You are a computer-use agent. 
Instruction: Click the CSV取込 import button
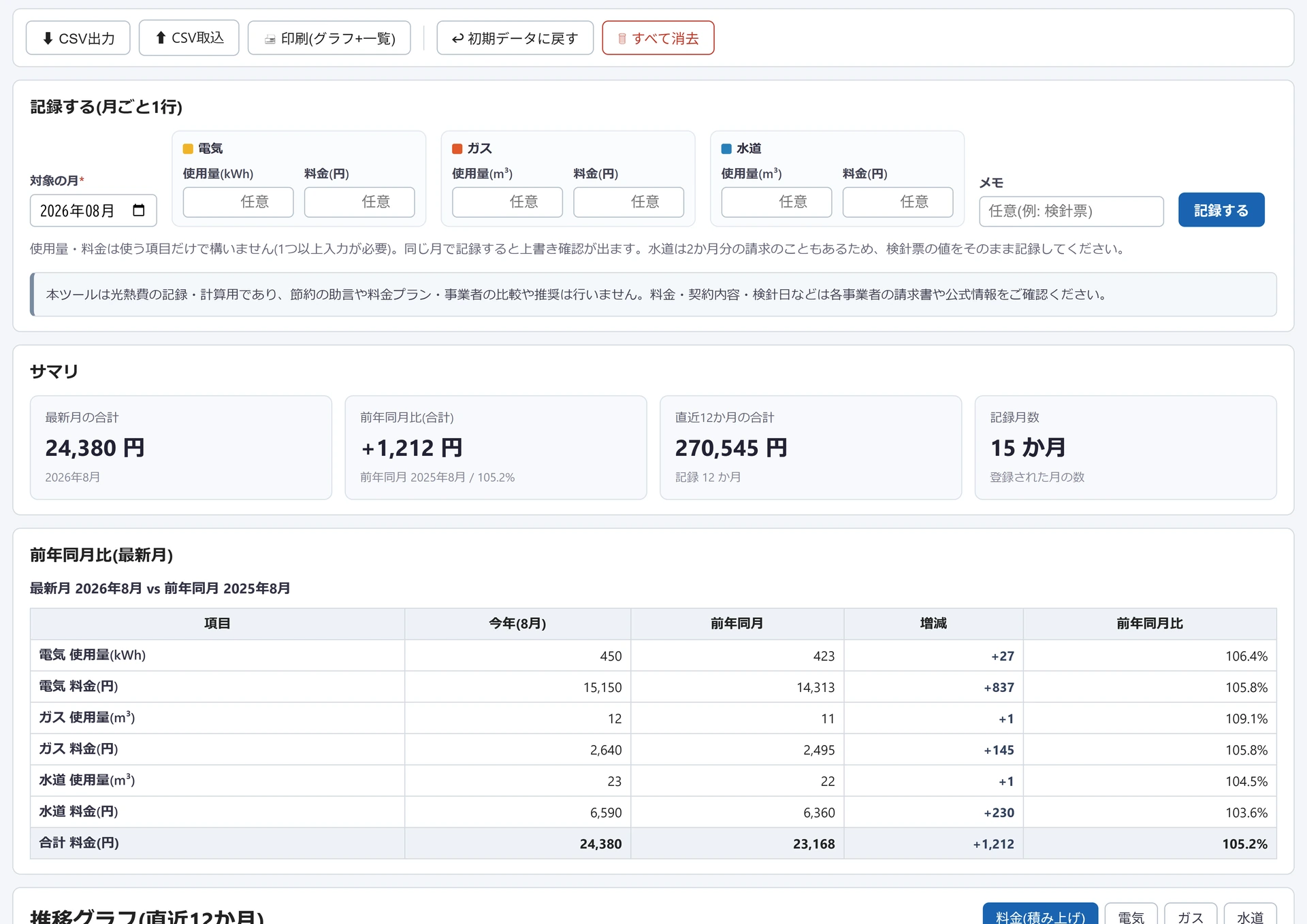189,38
